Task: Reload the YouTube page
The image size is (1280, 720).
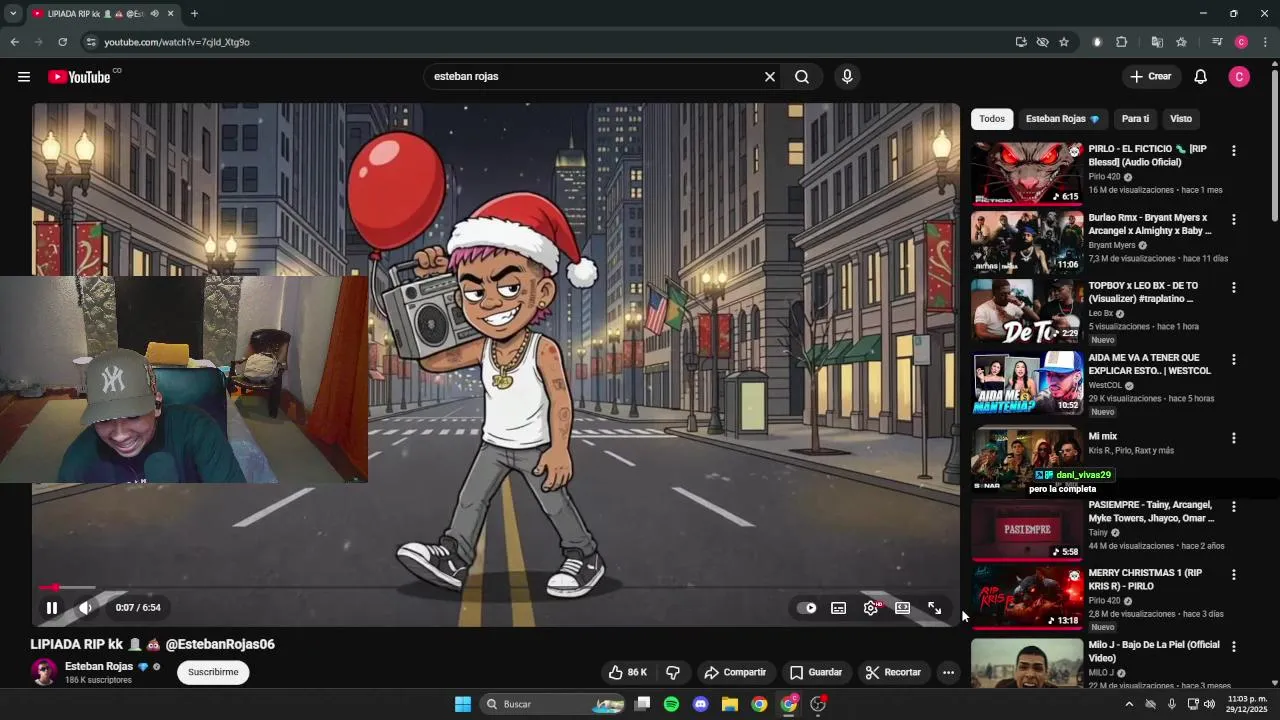Action: [62, 42]
